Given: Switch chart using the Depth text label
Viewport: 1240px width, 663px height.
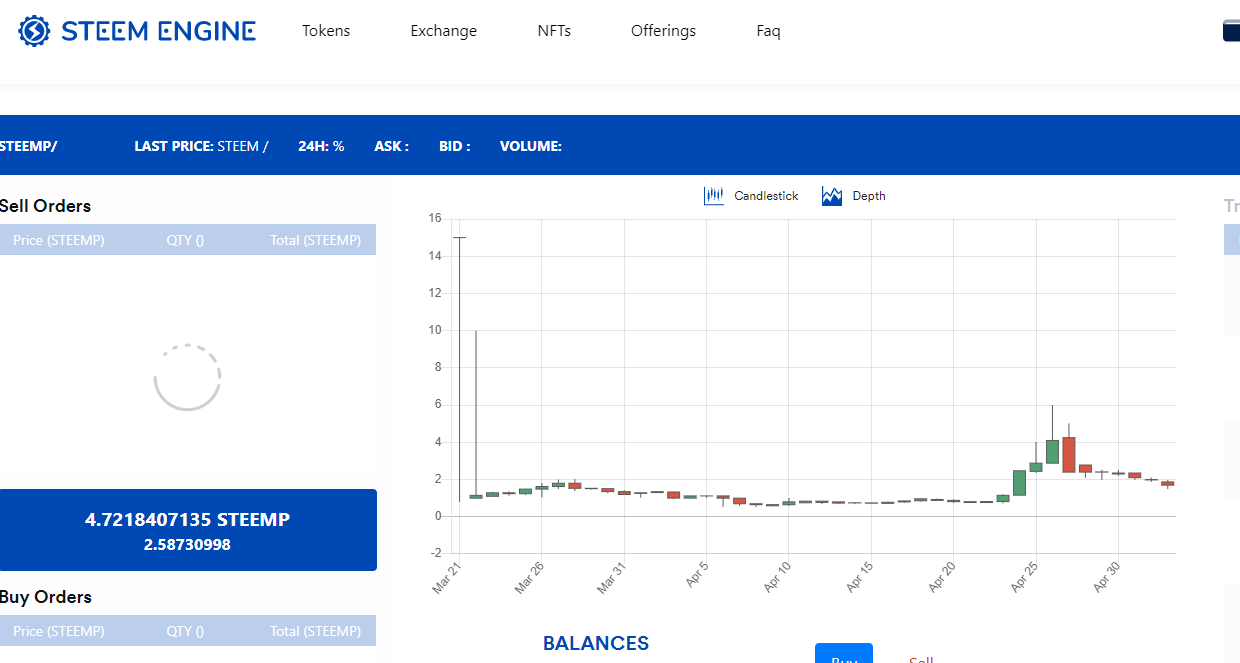Looking at the screenshot, I should click(x=868, y=196).
